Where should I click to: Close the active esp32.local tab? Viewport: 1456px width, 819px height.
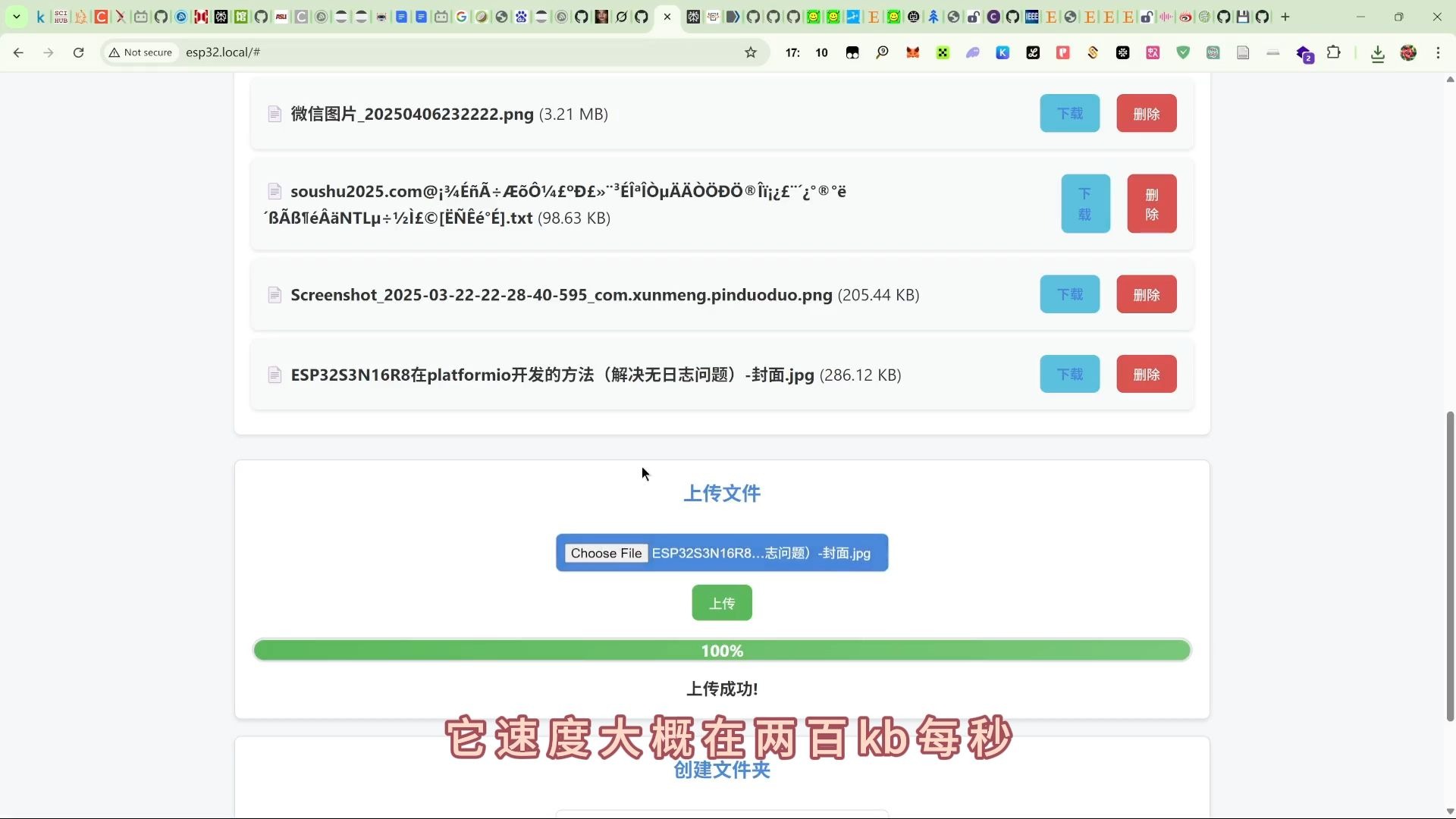[x=667, y=17]
